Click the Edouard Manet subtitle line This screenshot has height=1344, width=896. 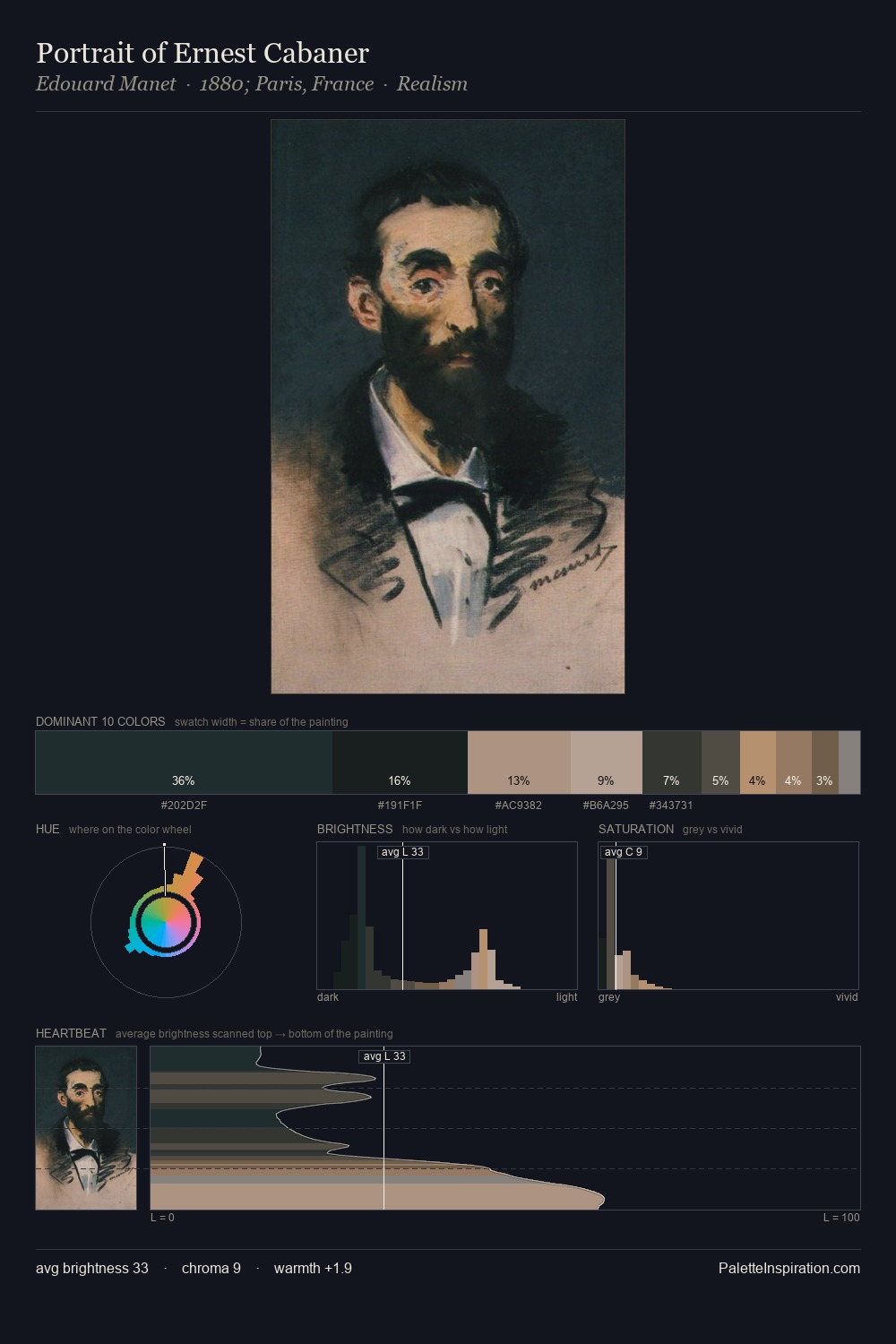coord(252,84)
